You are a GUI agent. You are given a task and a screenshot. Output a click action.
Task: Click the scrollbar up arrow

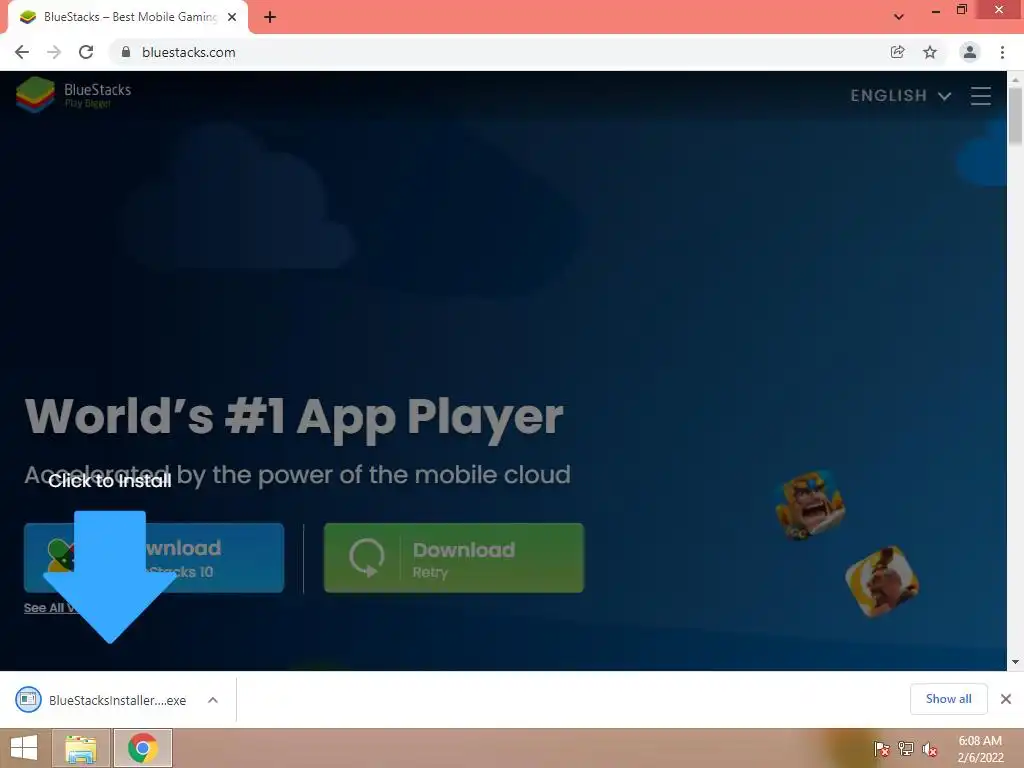tap(1015, 79)
